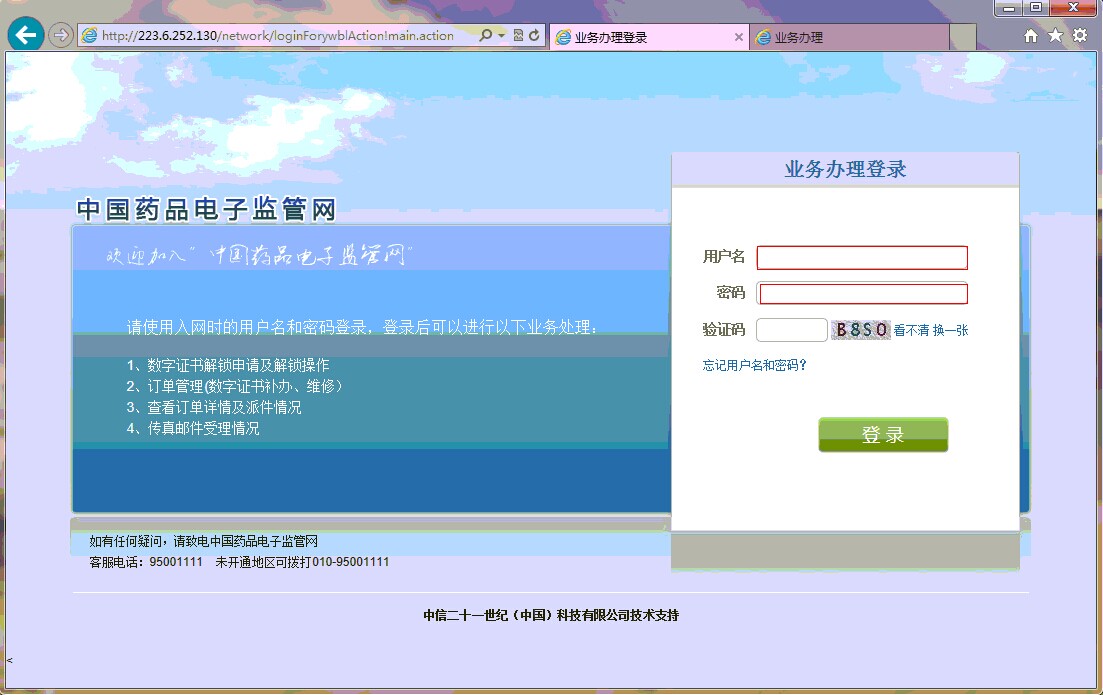The height and width of the screenshot is (695, 1103).
Task: Click the compatibility view icon
Action: click(518, 35)
